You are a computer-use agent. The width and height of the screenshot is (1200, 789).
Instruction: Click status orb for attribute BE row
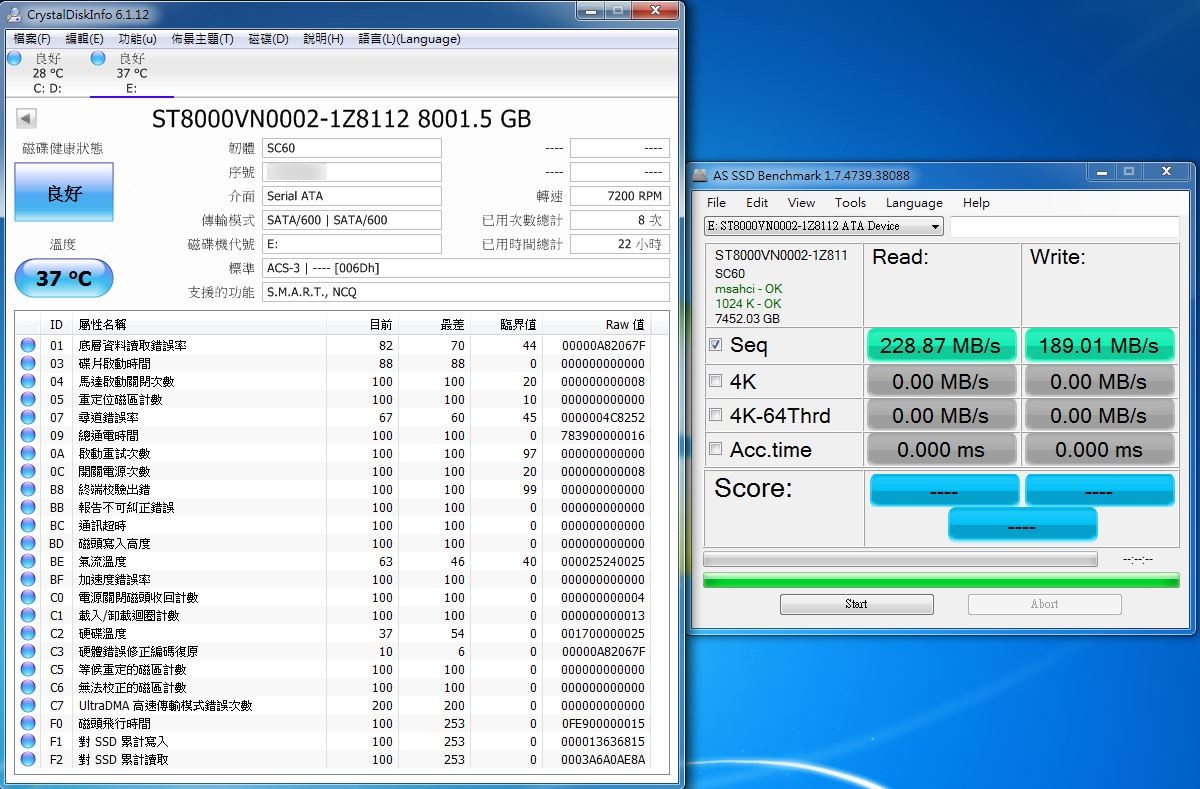tap(28, 562)
